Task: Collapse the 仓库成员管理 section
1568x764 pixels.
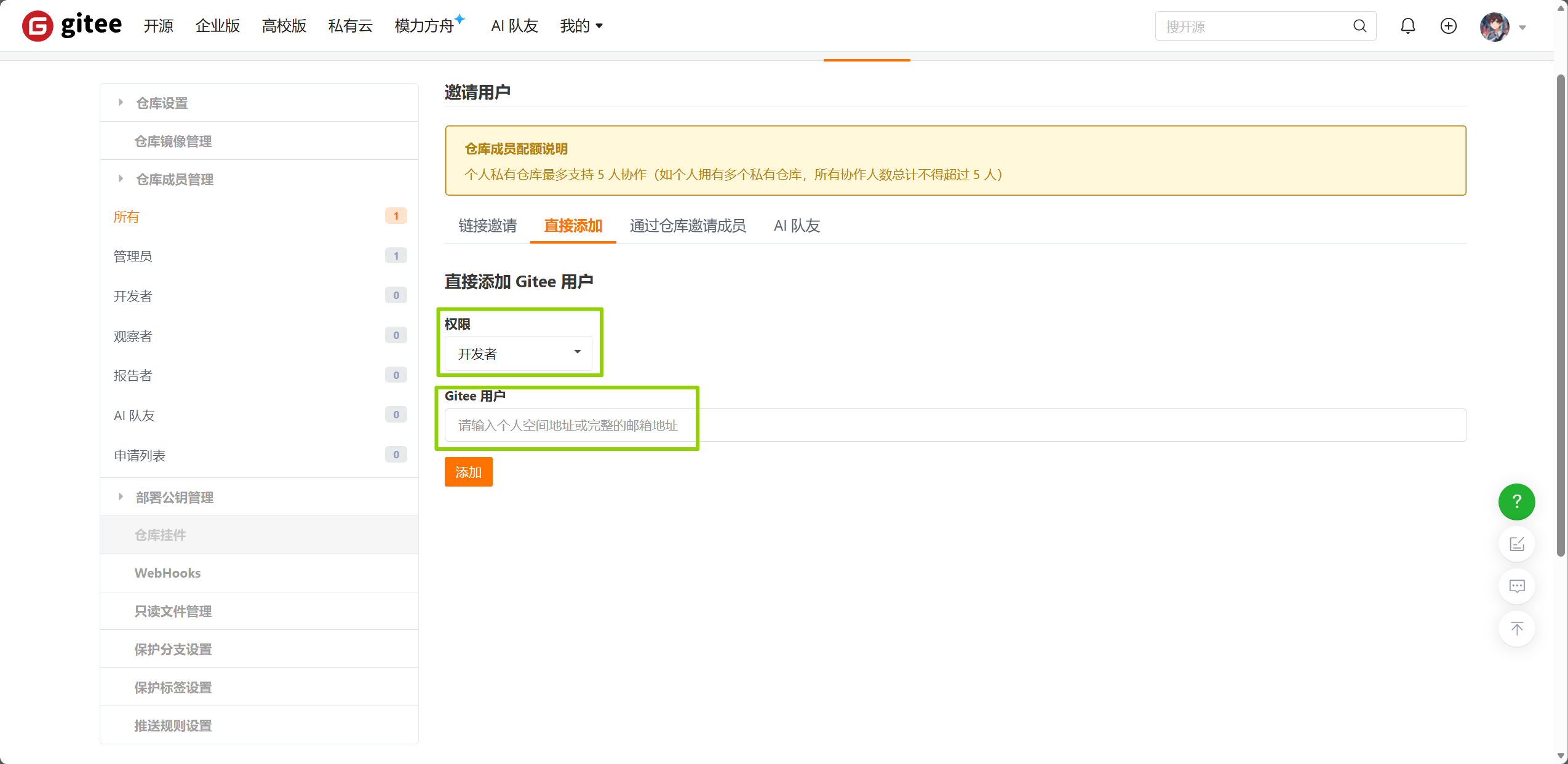Action: coord(174,179)
